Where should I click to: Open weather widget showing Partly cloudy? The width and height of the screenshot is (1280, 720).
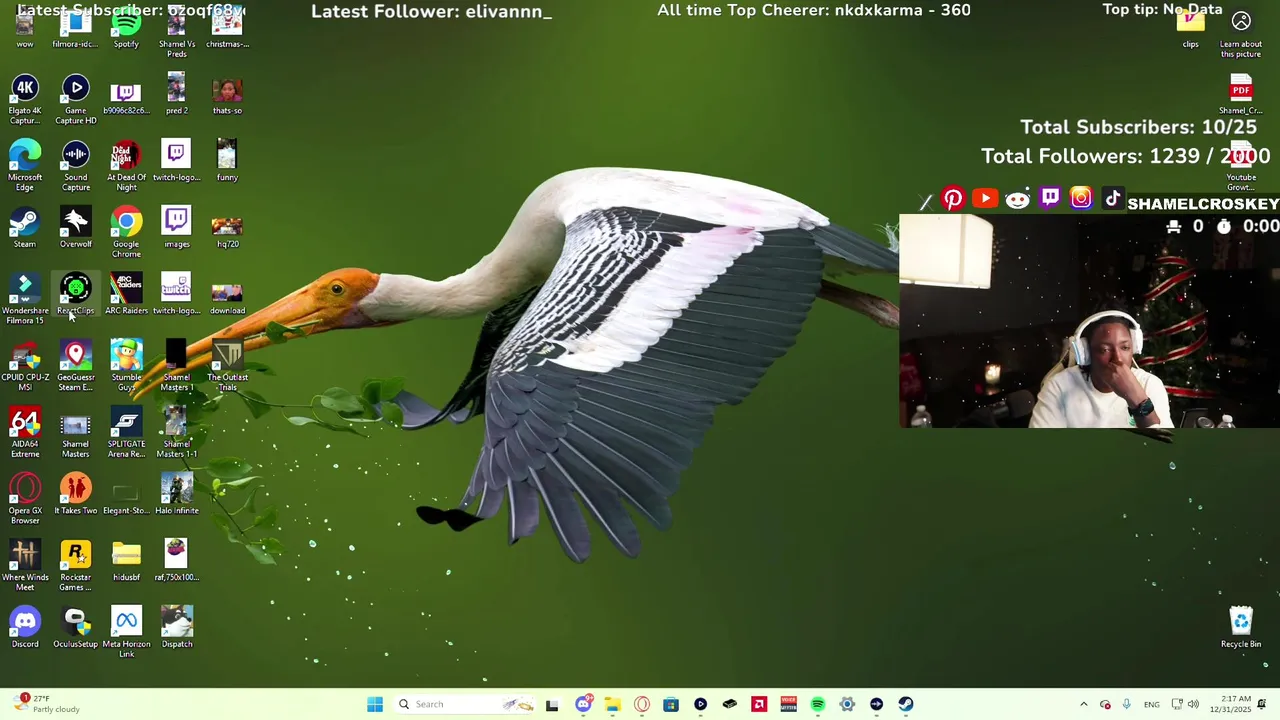tap(45, 704)
